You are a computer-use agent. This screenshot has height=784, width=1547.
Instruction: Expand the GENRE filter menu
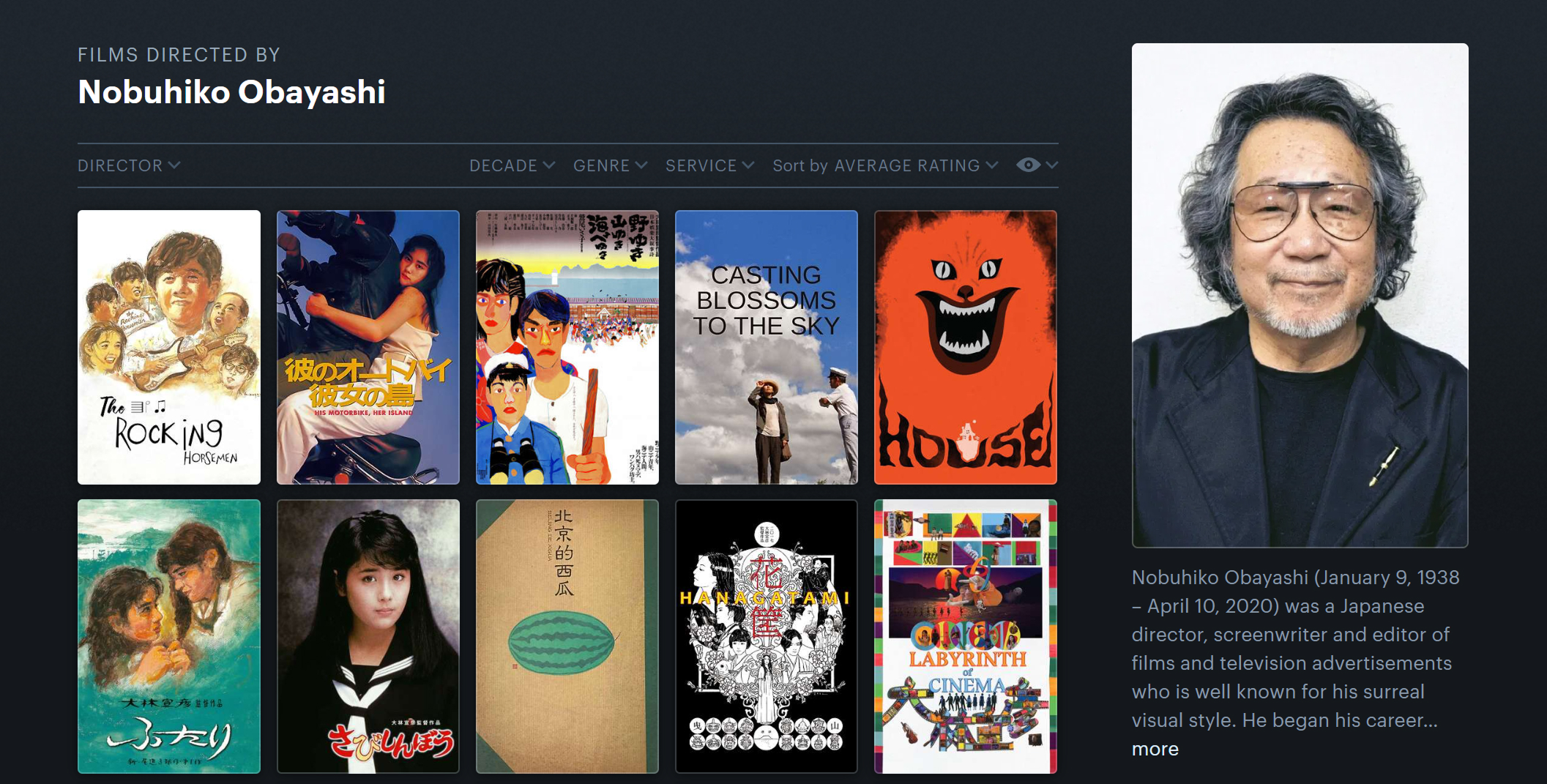coord(610,165)
